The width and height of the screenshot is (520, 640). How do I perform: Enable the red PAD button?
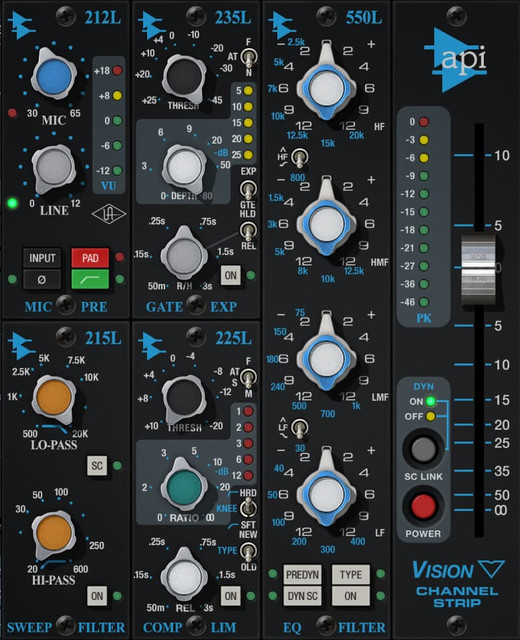click(90, 258)
